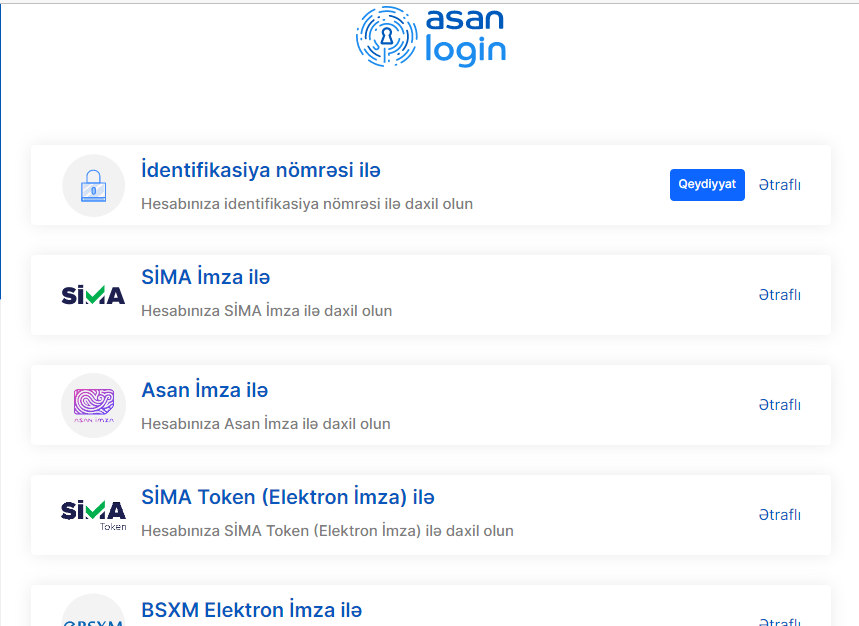859x626 pixels.
Task: Select SİMA Token (Elektron İmza) ilə option
Action: coord(288,497)
